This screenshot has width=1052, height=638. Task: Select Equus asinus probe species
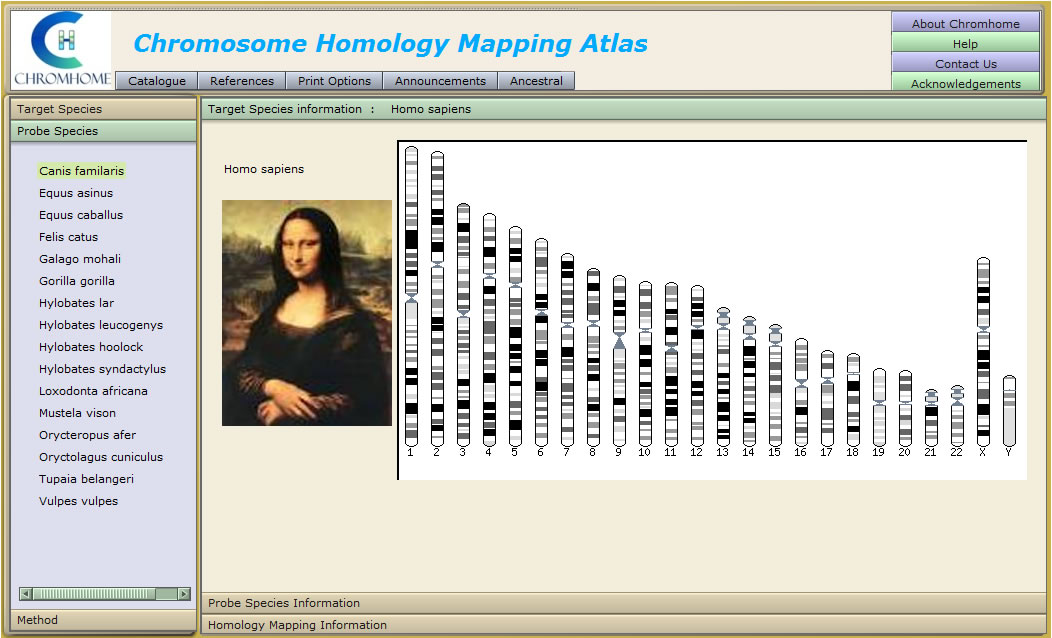(76, 193)
